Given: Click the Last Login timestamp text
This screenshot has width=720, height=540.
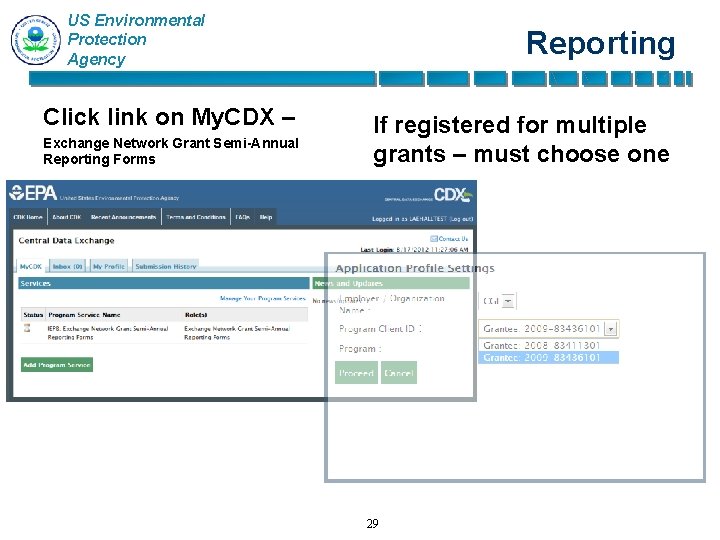Looking at the screenshot, I should [x=414, y=250].
